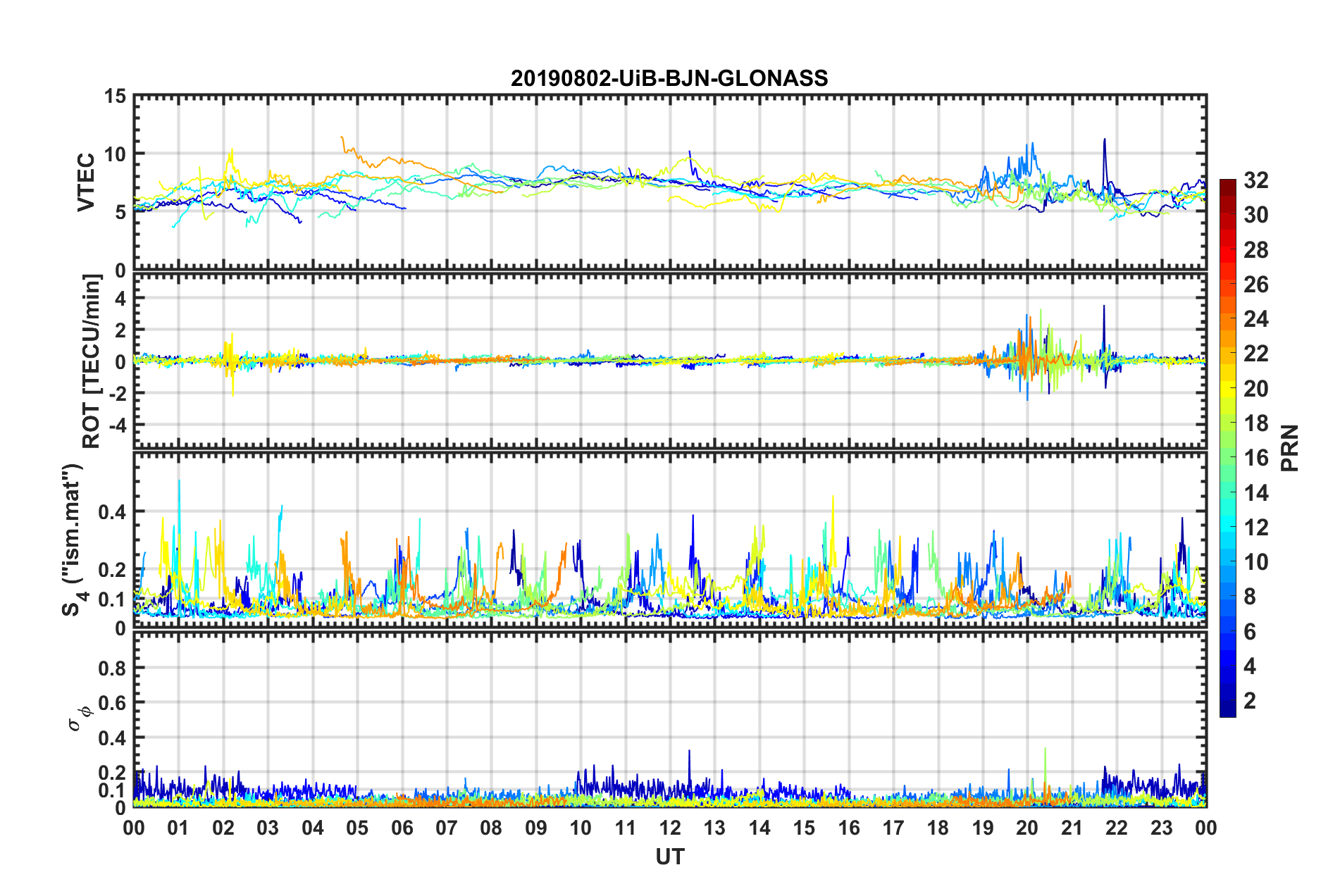The height and width of the screenshot is (896, 1340).
Task: Click the colorbar tick label 24
Action: point(1256,319)
